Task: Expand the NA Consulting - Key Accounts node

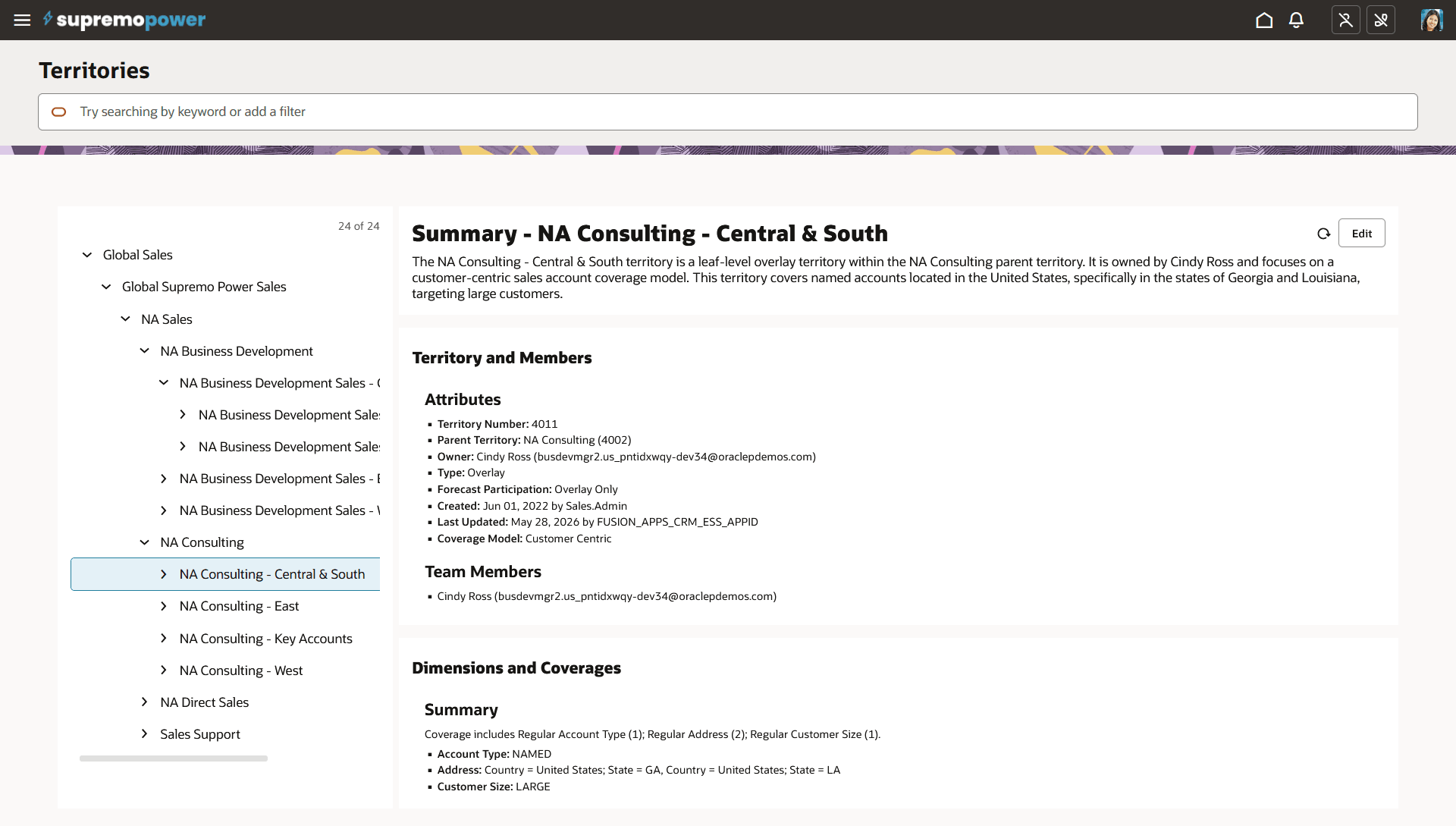Action: click(x=163, y=639)
